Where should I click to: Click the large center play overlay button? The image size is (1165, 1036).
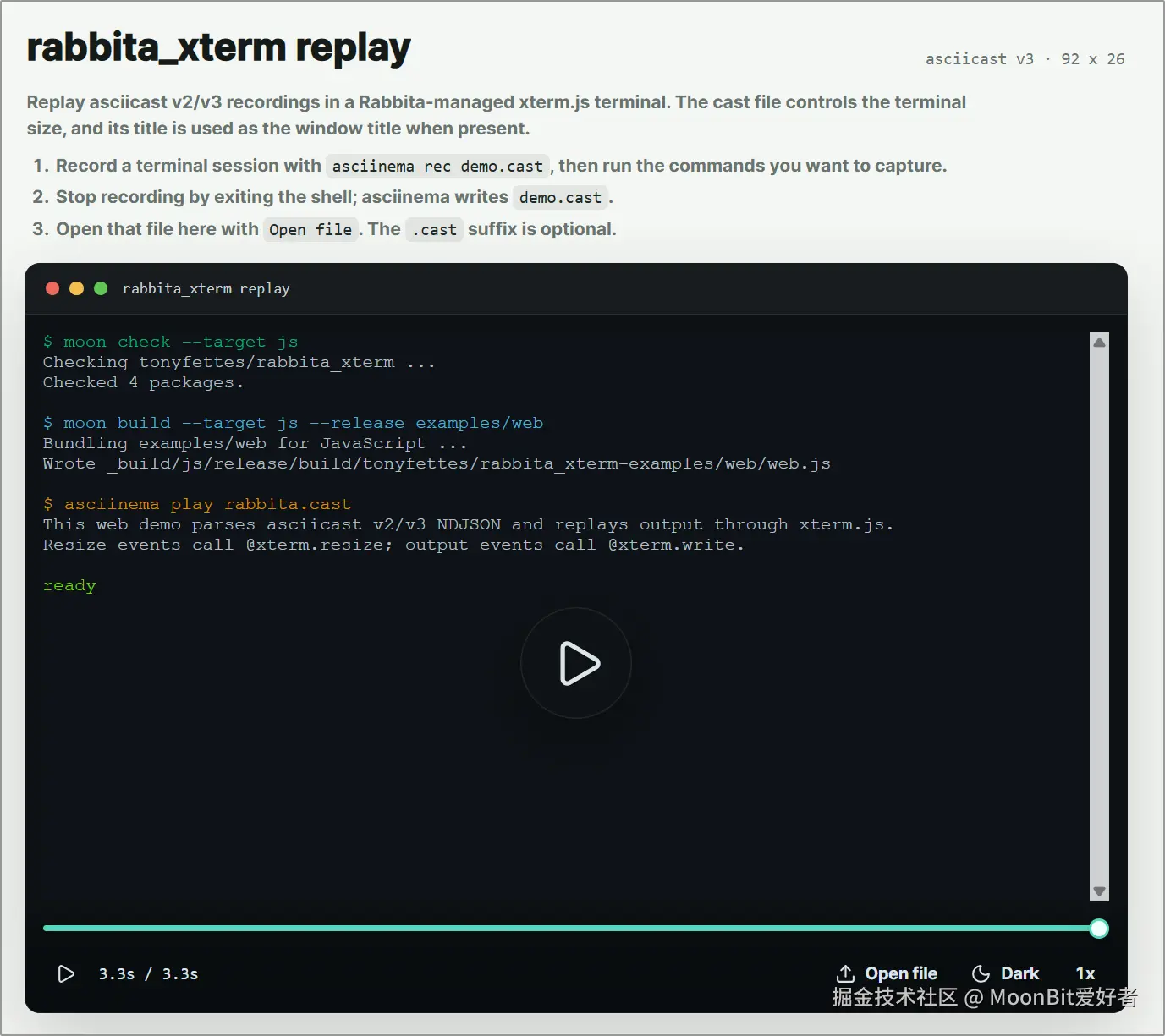point(576,663)
